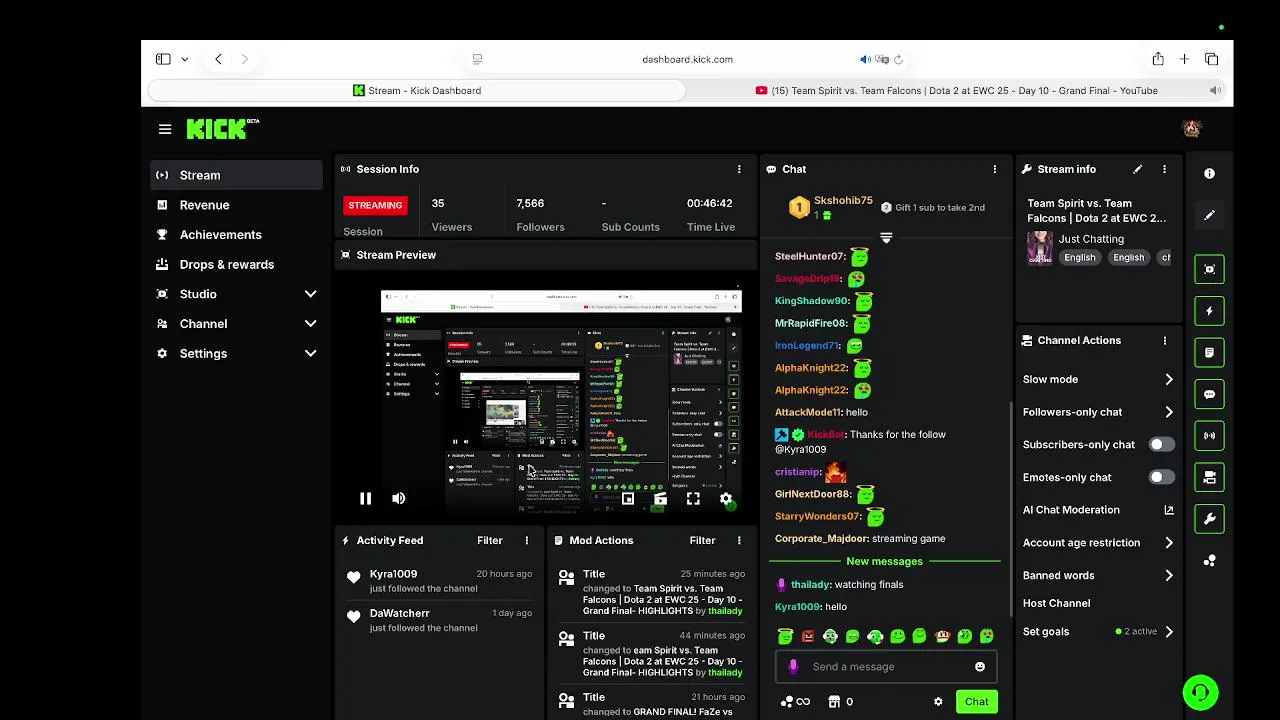Viewport: 1280px width, 720px height.
Task: Go to Drops & rewards in sidebar
Action: [236, 264]
